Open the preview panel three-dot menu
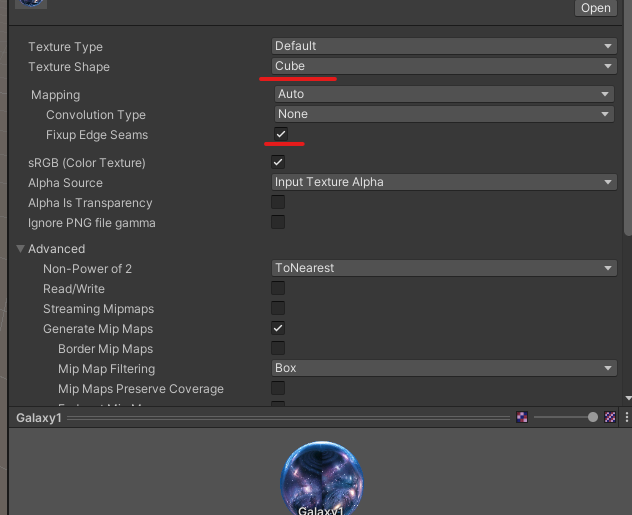This screenshot has height=515, width=632. (626, 417)
